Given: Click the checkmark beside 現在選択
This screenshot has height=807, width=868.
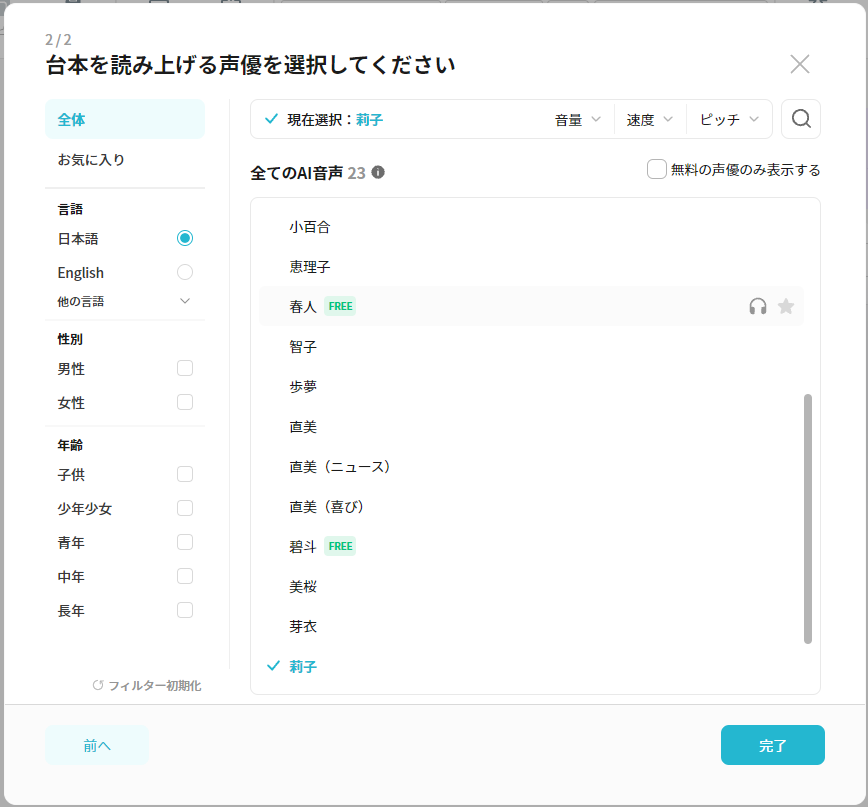Looking at the screenshot, I should click(271, 119).
